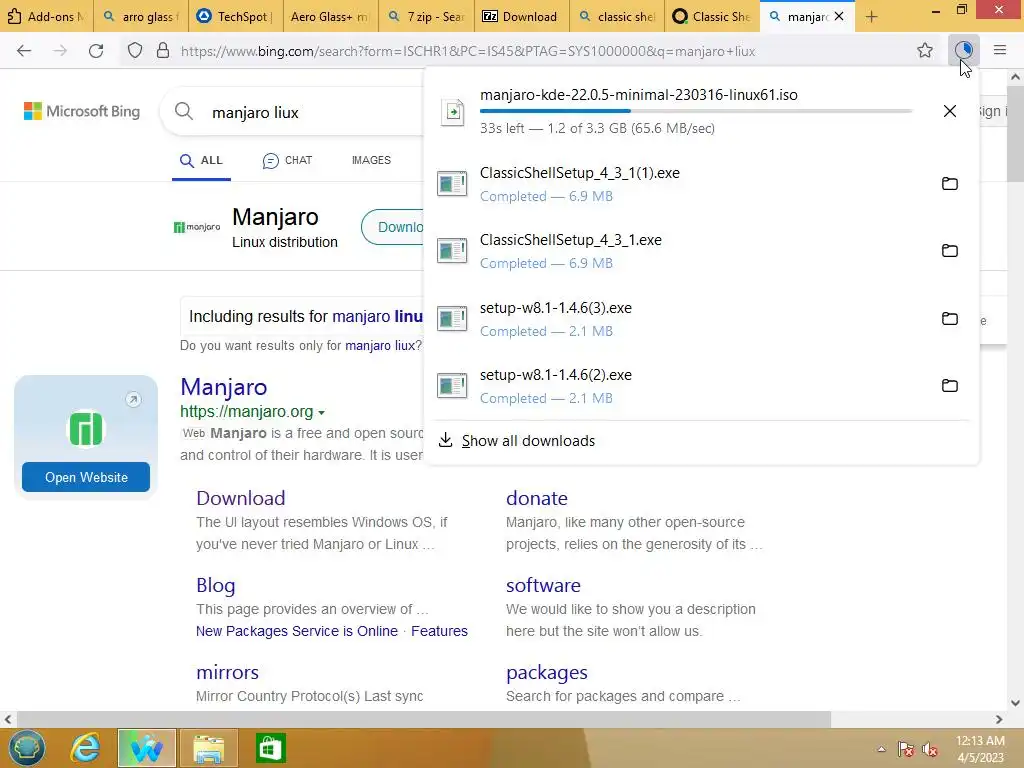Open the Features link
The width and height of the screenshot is (1024, 768).
pos(440,631)
